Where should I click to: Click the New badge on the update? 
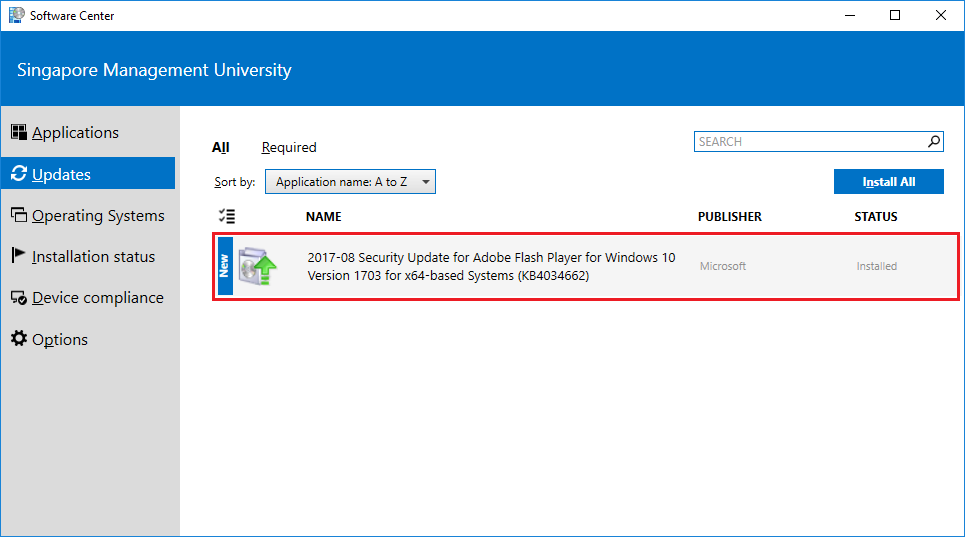(x=225, y=266)
